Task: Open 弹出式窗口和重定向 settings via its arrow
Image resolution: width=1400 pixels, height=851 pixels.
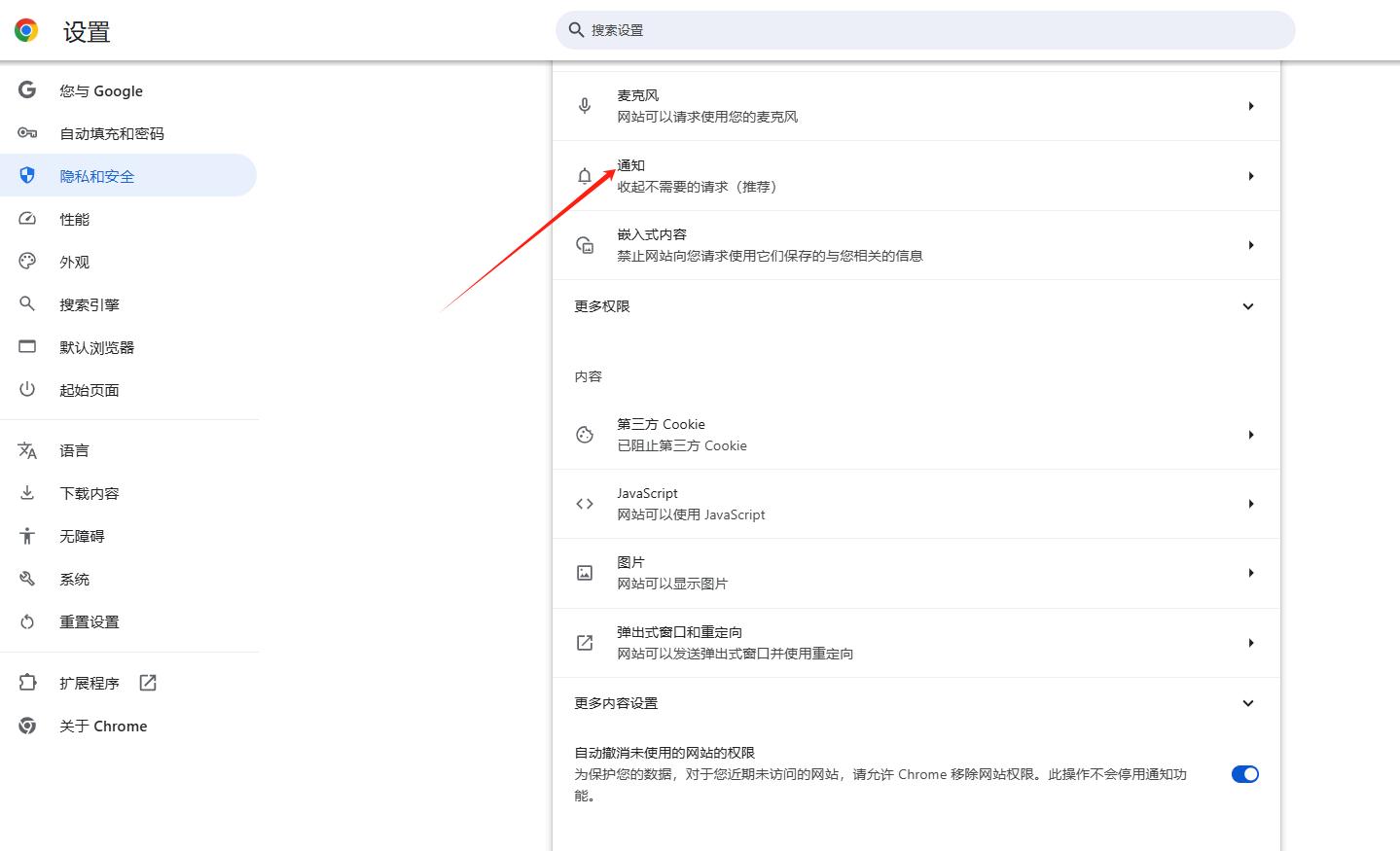Action: [1251, 643]
